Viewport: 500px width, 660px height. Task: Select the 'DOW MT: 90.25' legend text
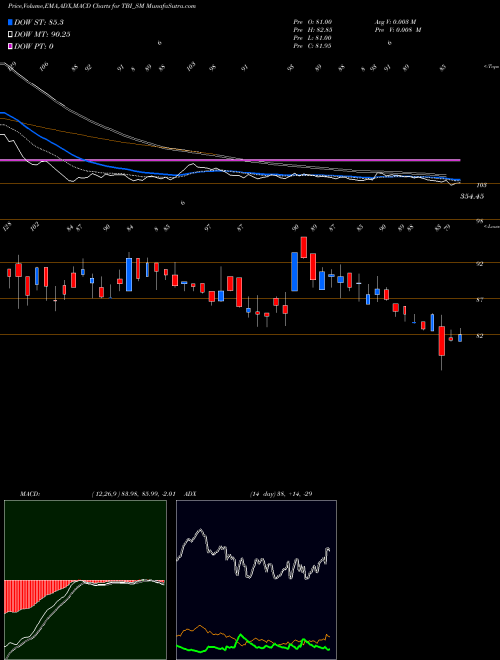pyautogui.click(x=42, y=35)
